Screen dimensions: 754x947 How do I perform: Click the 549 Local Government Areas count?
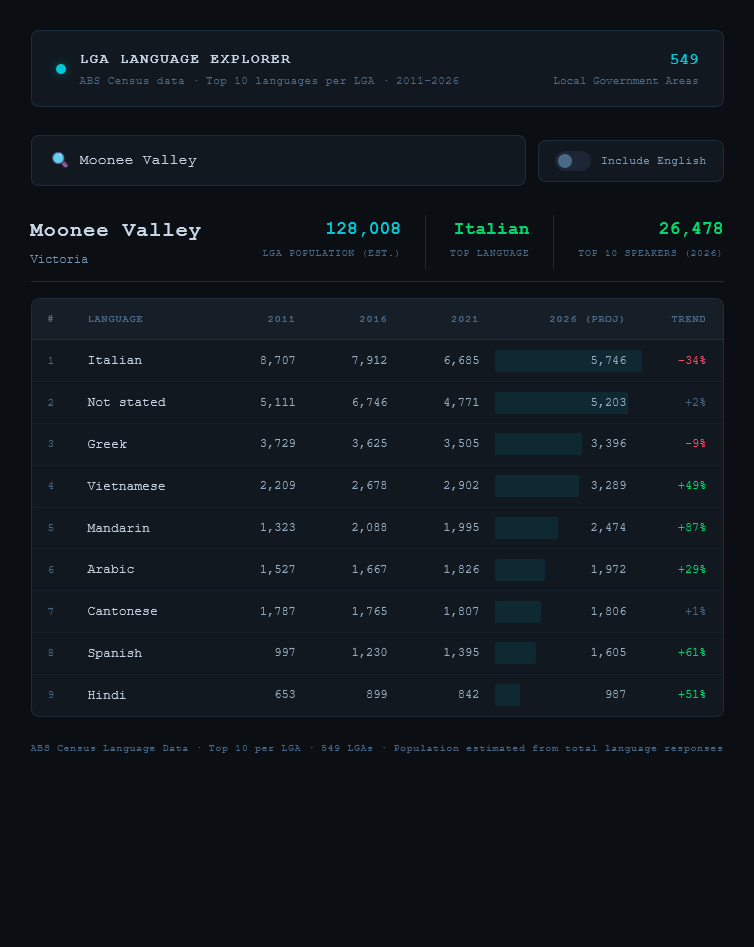click(684, 60)
